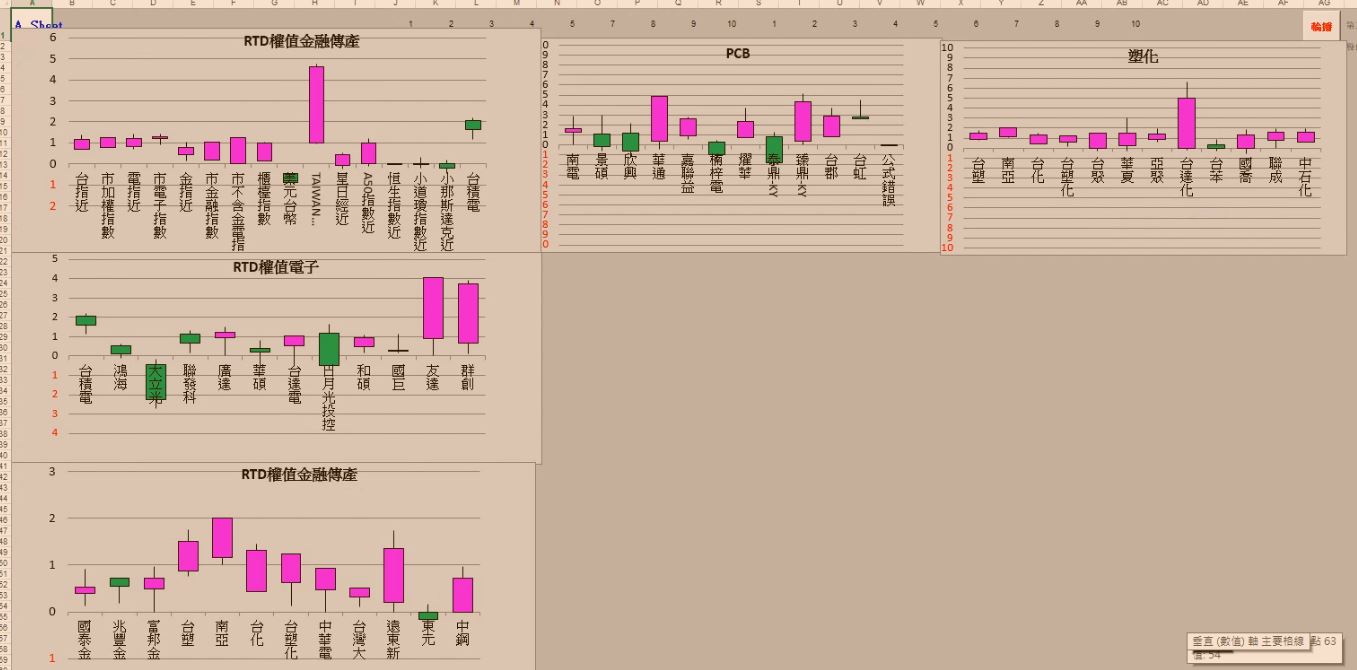This screenshot has height=670, width=1357.
Task: Click the tall TAIWAN candlestick bar
Action: pyautogui.click(x=316, y=105)
